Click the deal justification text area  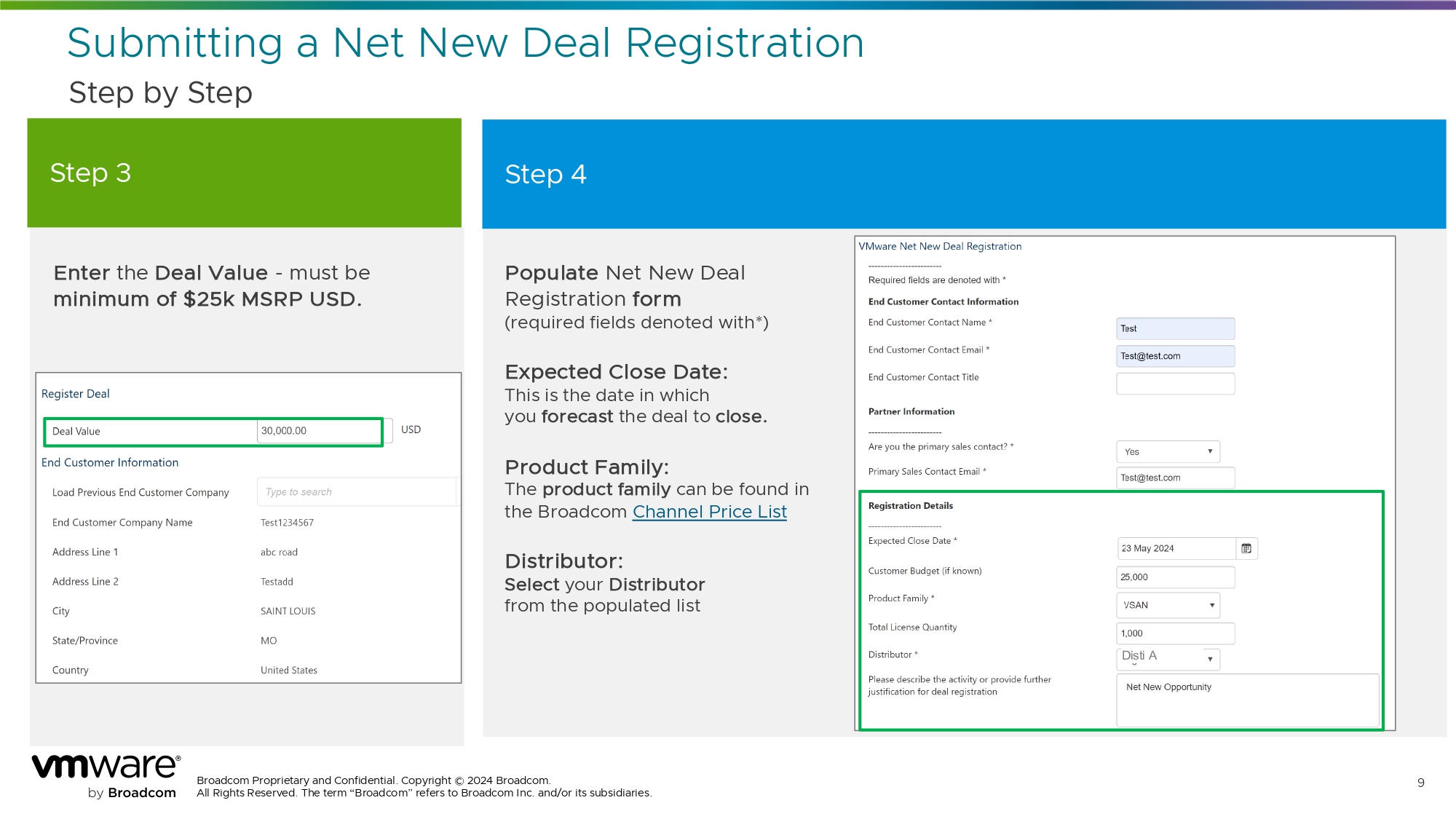coord(1247,700)
